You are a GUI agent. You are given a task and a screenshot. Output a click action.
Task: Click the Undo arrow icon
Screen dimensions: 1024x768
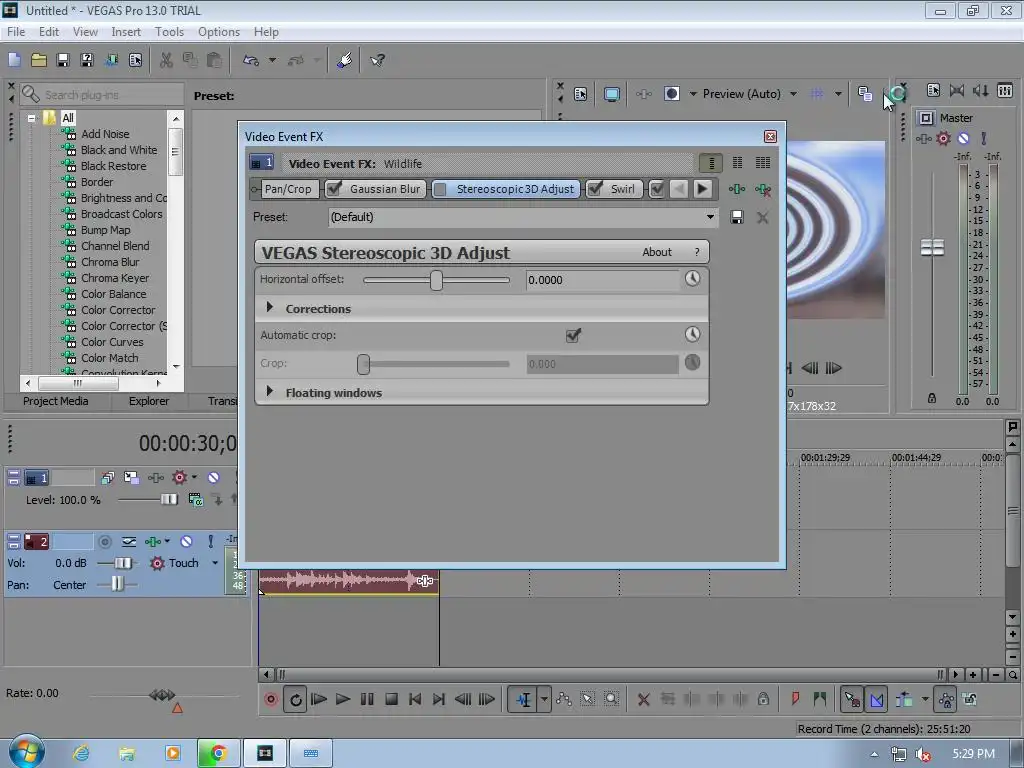(x=251, y=60)
